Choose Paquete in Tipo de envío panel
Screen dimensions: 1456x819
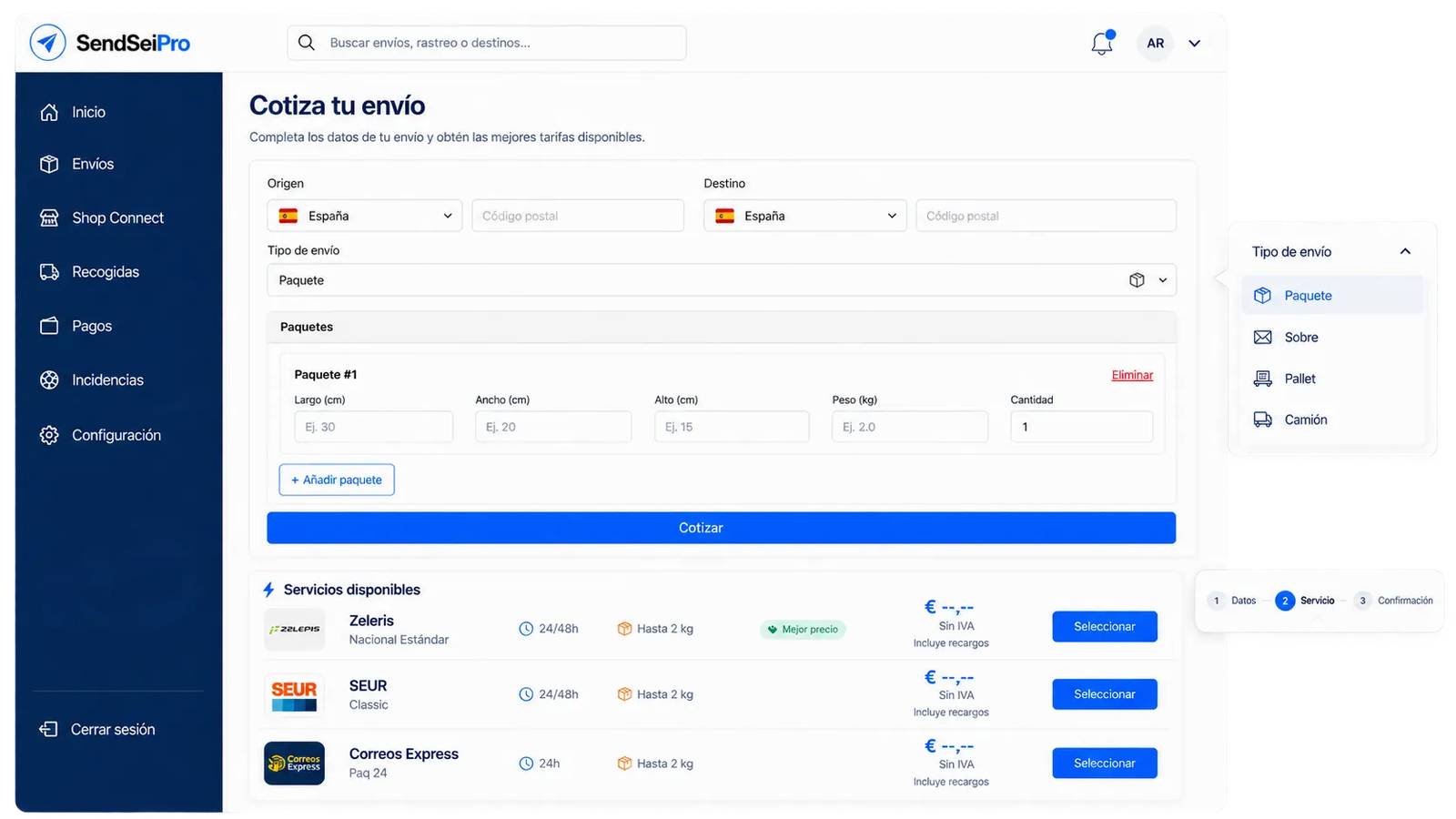click(1332, 296)
